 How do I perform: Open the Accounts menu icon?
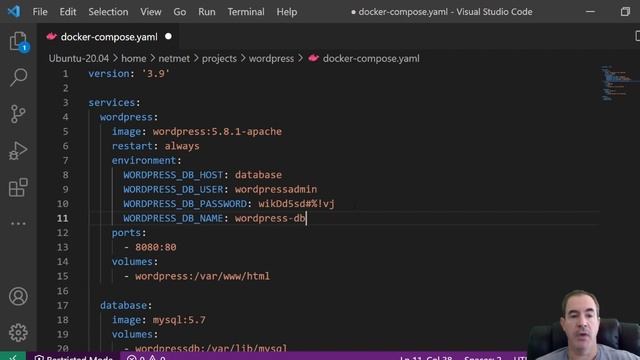click(18, 296)
